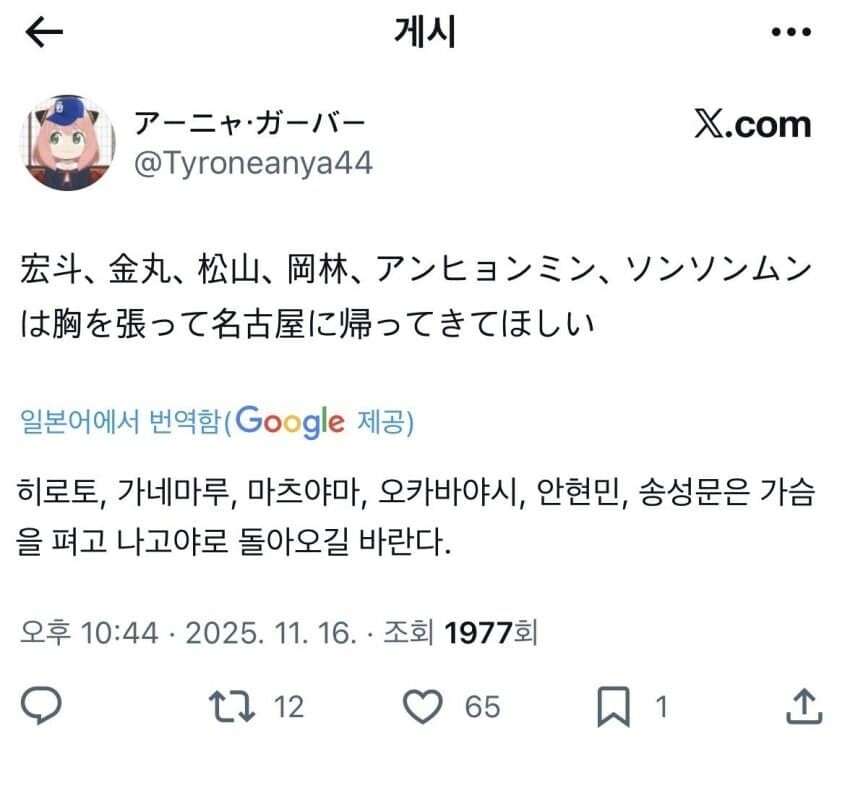Viewport: 850px width, 790px height.
Task: Go back using the left arrow
Action: (x=44, y=31)
